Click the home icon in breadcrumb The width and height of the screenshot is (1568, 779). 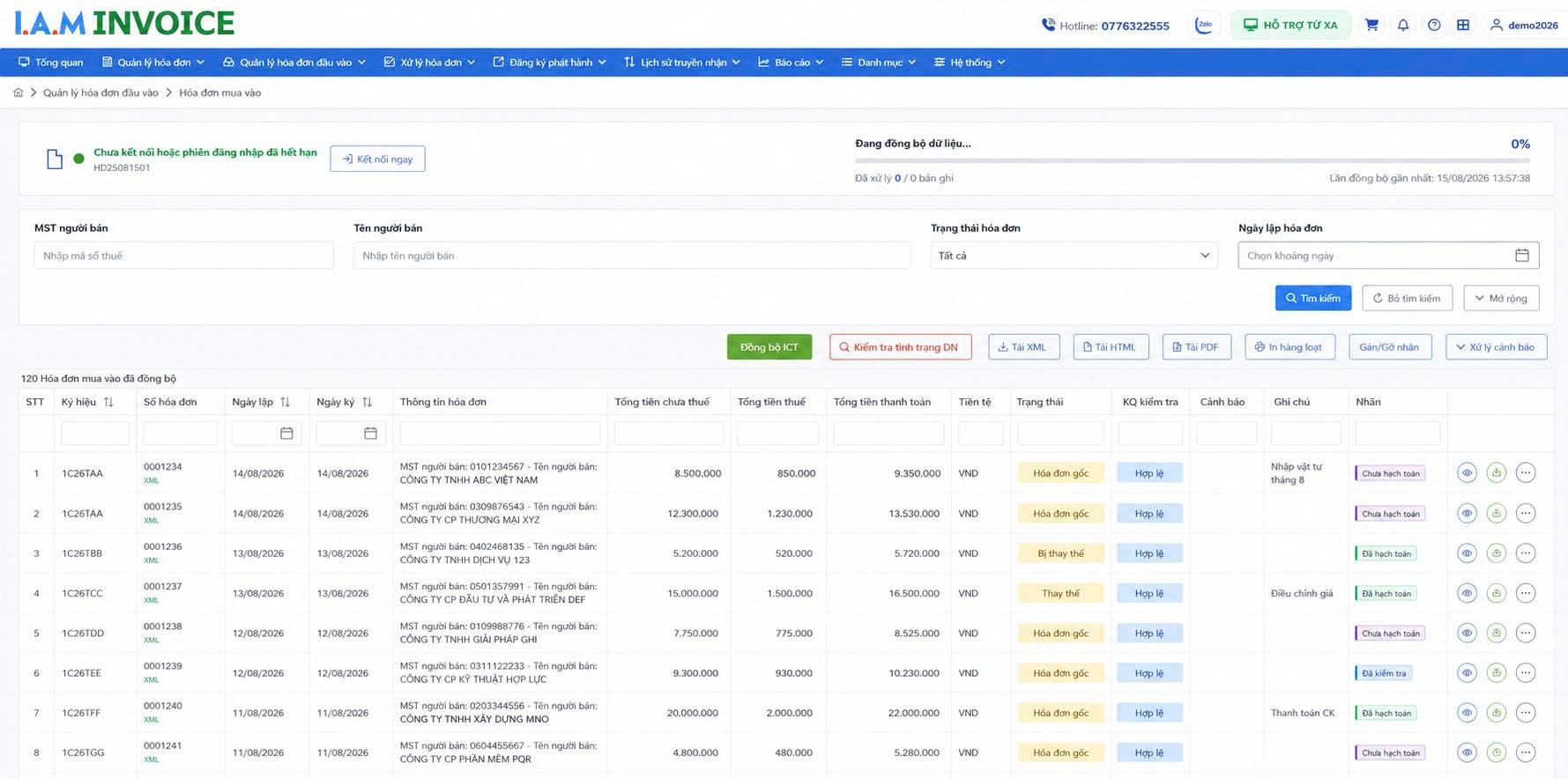pos(19,93)
